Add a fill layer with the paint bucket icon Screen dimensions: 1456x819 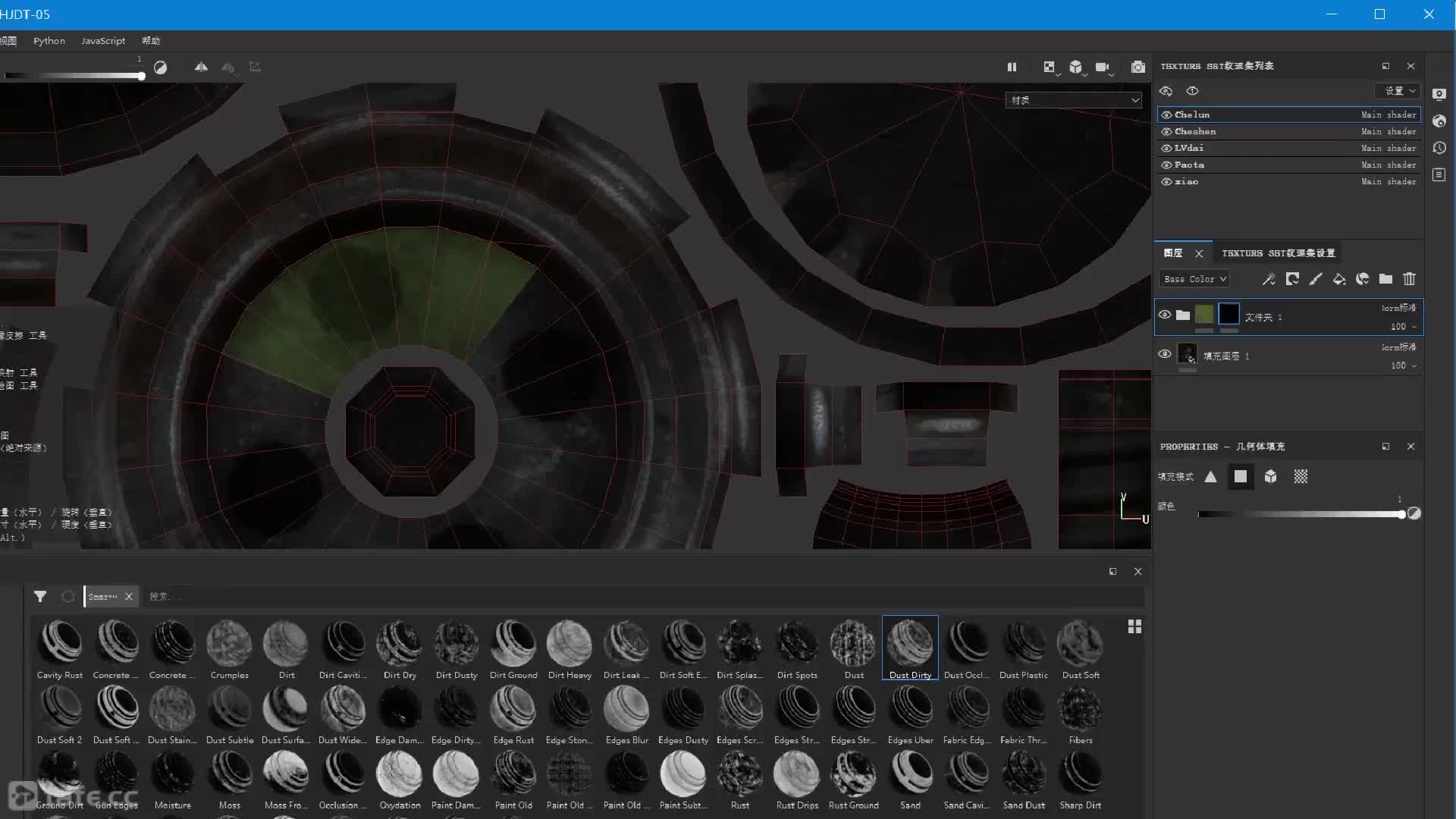(x=1339, y=279)
